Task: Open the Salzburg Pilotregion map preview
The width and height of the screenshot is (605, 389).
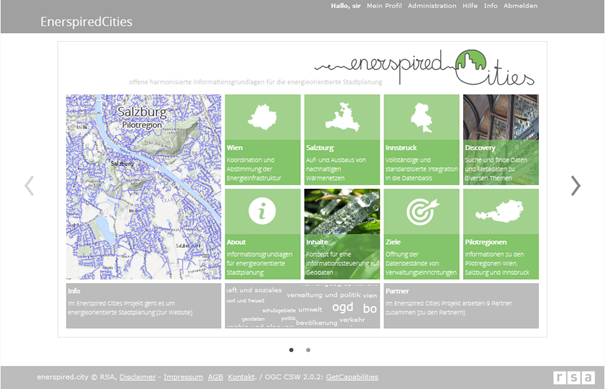Action: (x=144, y=187)
